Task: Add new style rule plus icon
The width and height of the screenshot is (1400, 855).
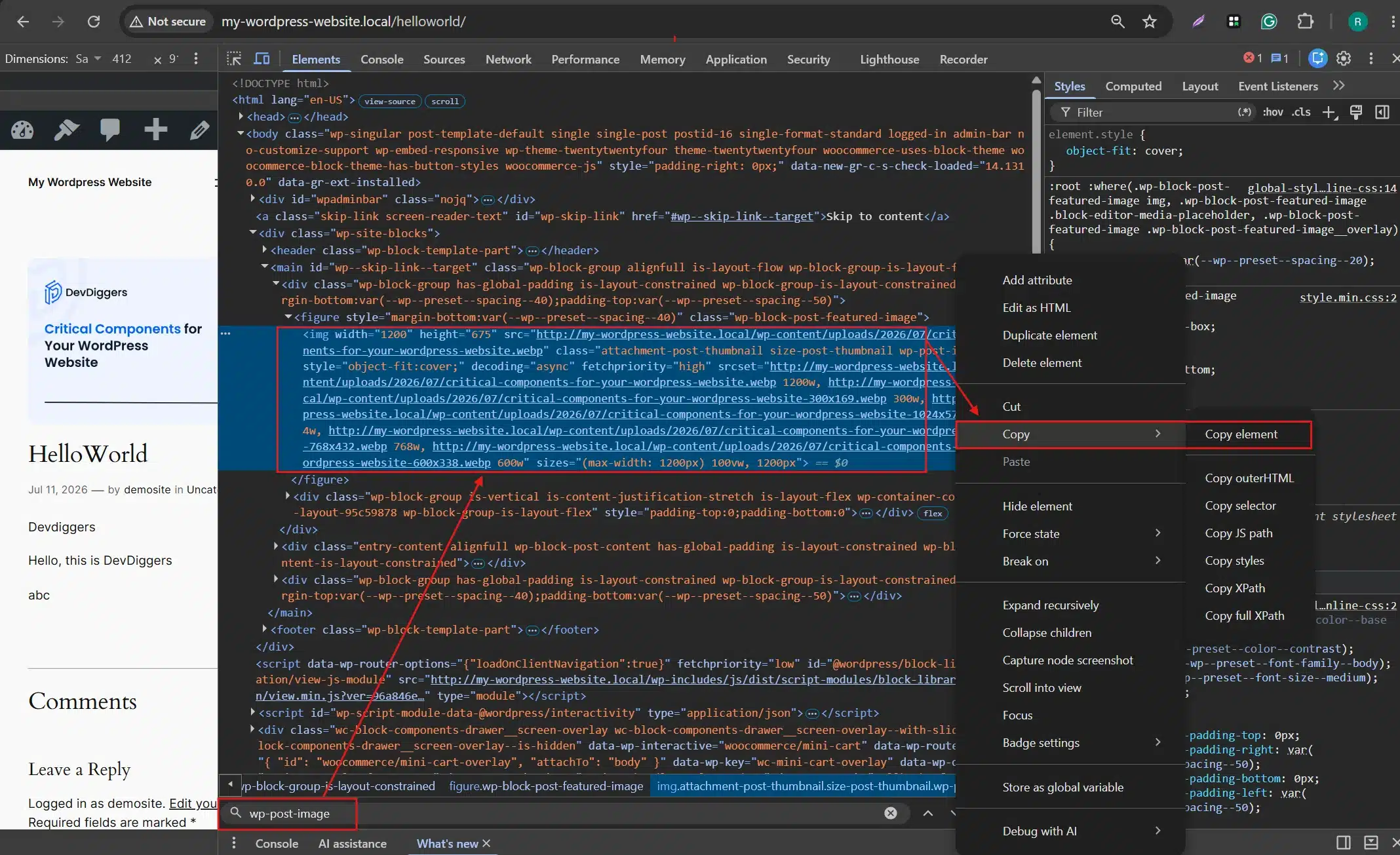Action: click(x=1329, y=113)
